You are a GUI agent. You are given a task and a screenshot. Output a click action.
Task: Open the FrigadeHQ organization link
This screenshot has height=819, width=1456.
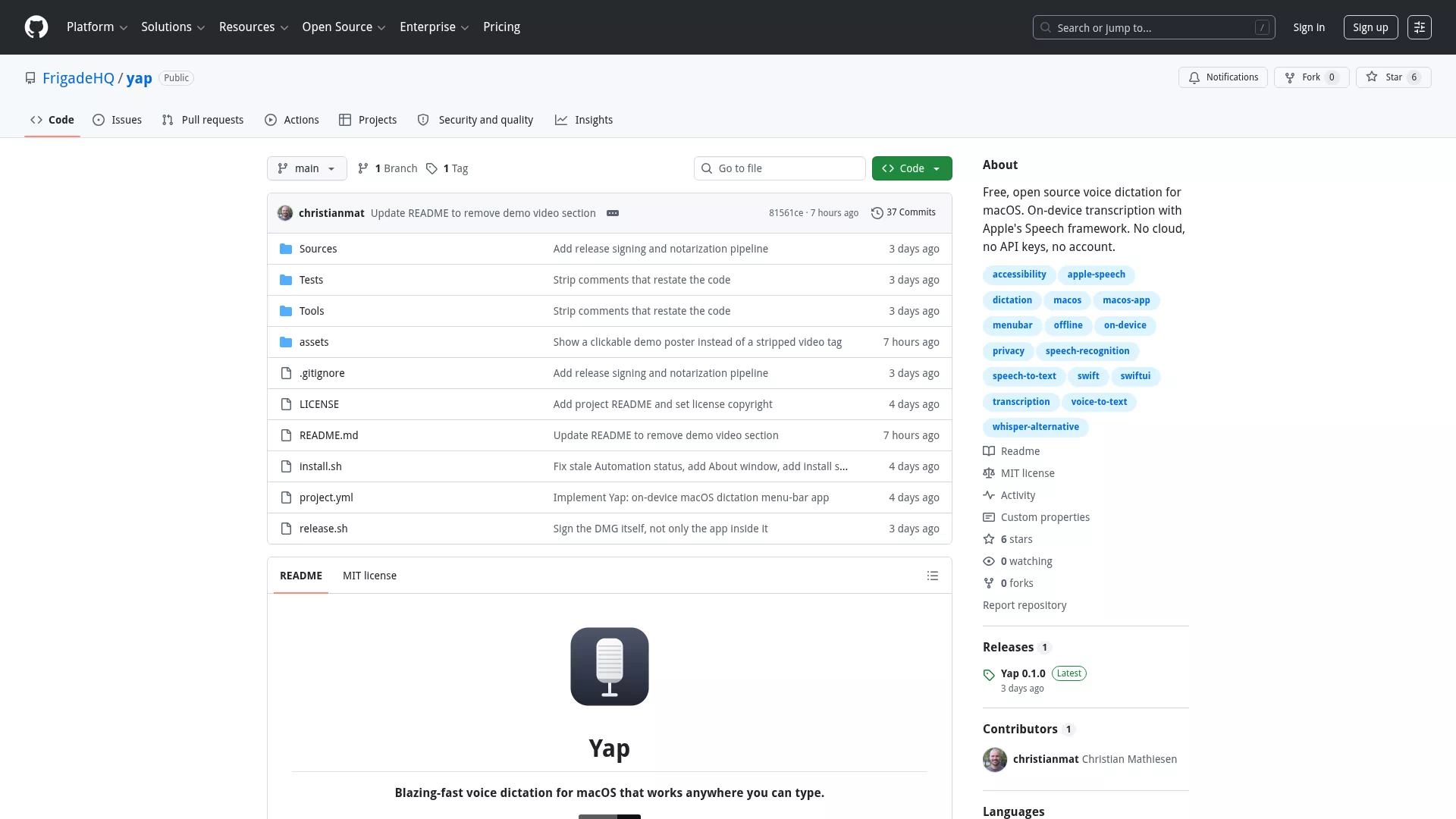(x=78, y=78)
